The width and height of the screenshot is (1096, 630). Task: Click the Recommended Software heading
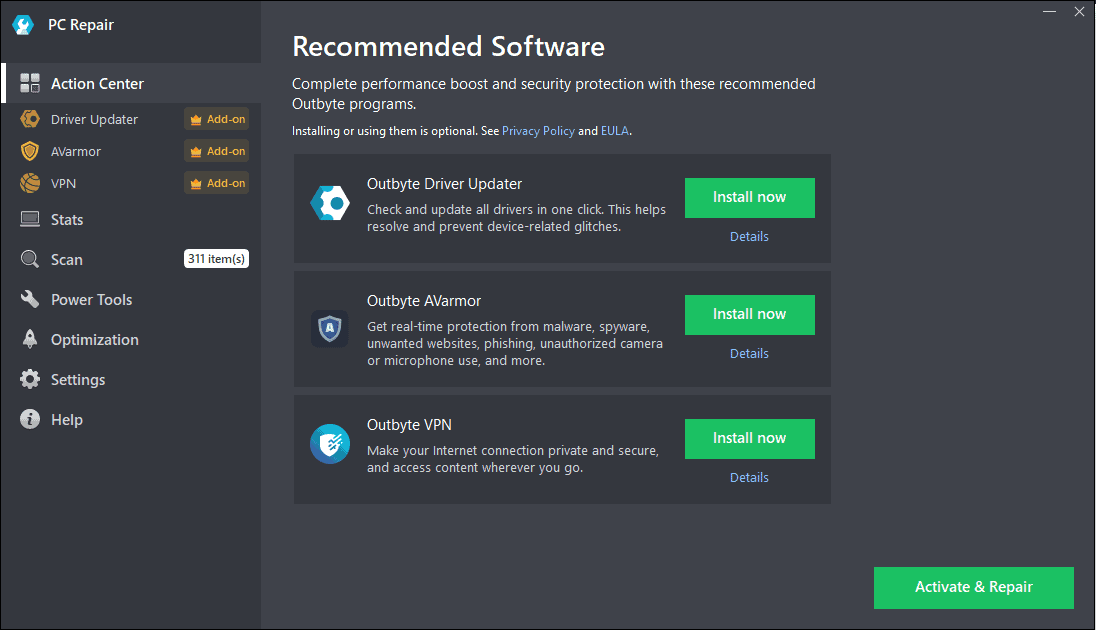coord(449,47)
